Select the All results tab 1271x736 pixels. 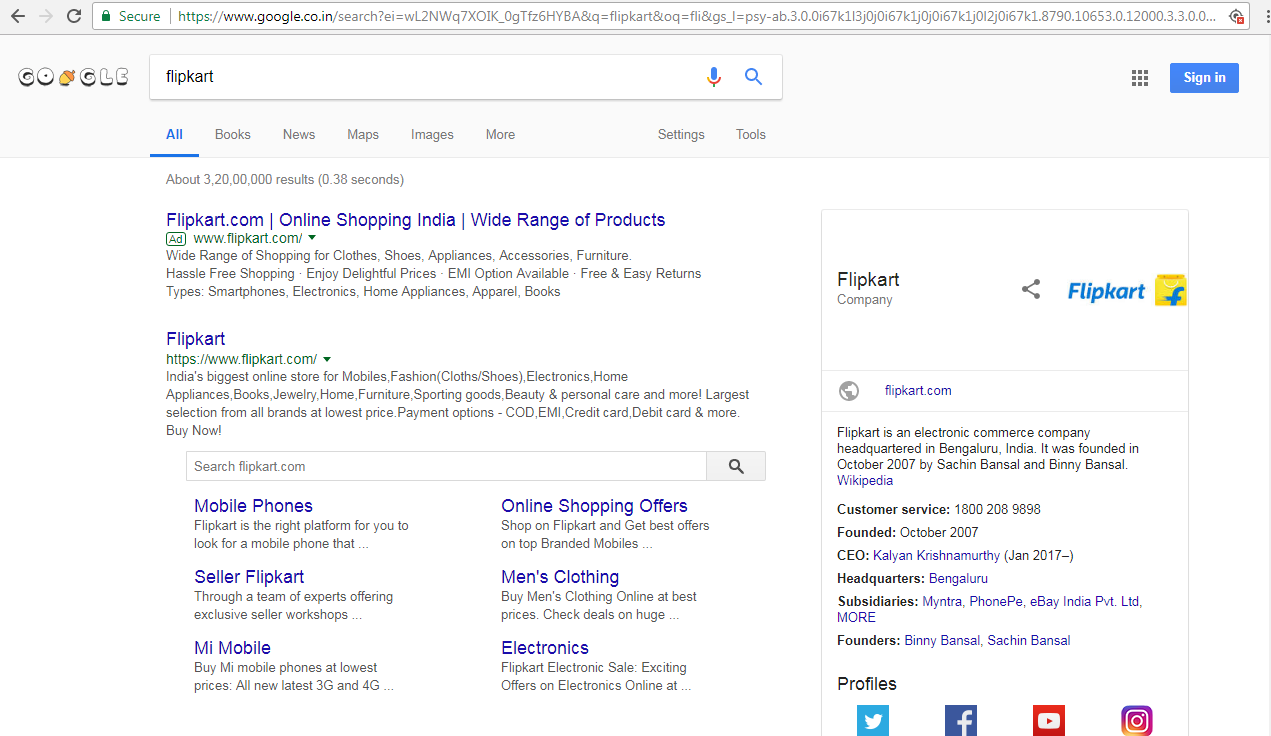(x=174, y=134)
